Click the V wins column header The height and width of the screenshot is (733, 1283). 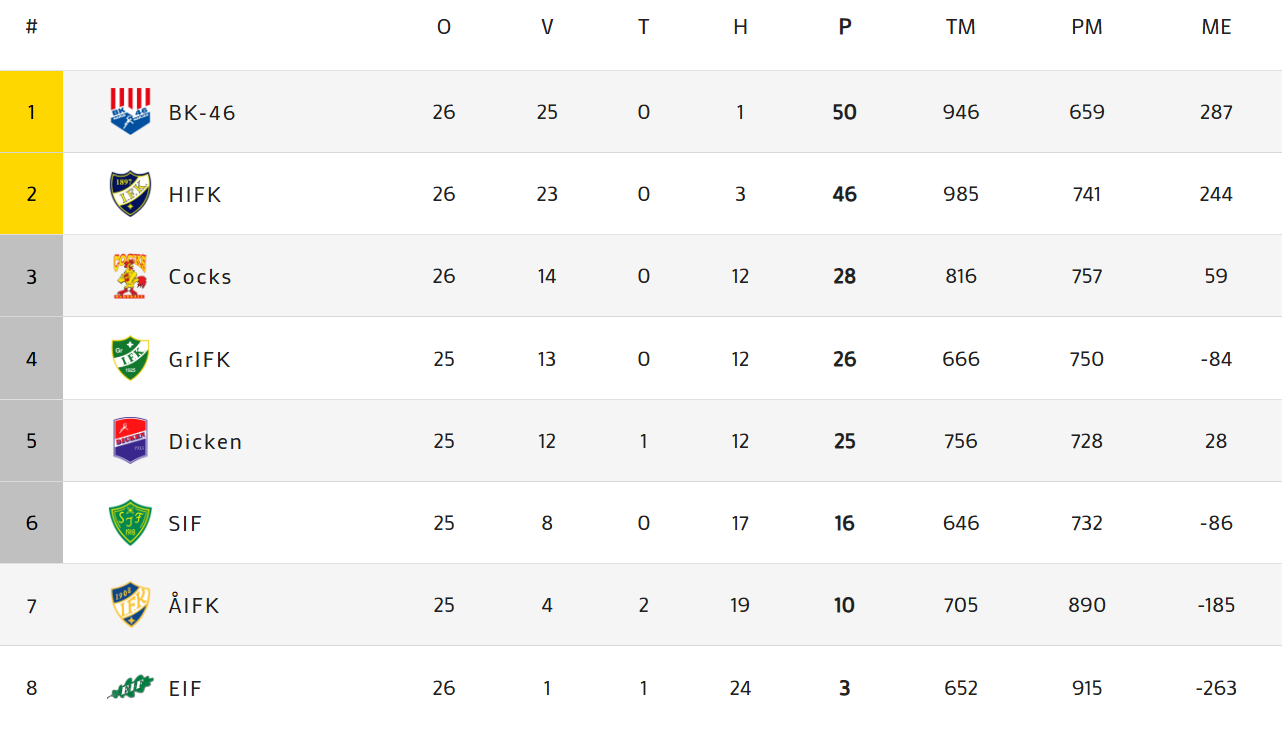click(547, 27)
